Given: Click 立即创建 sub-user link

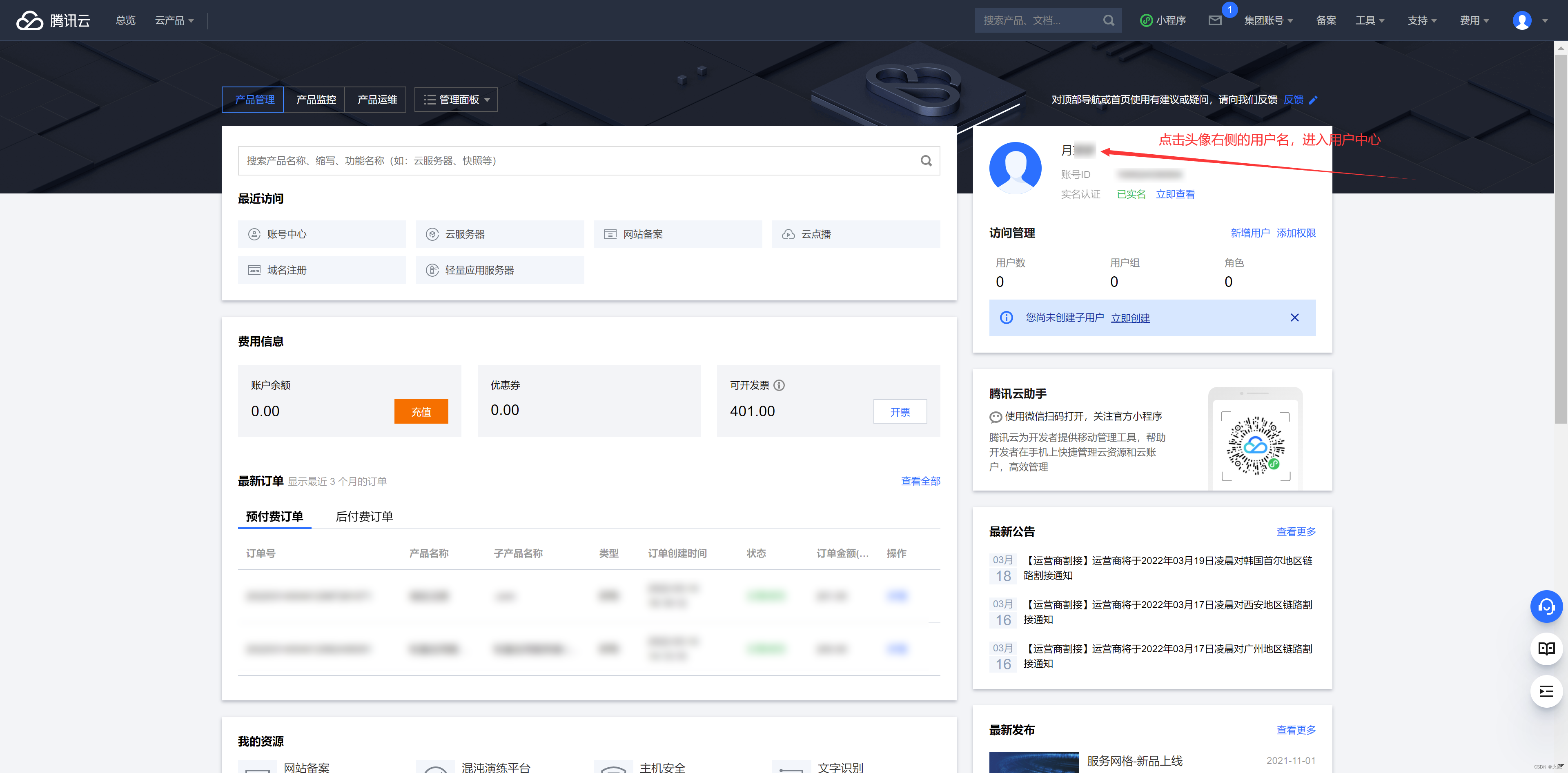Looking at the screenshot, I should [1130, 318].
